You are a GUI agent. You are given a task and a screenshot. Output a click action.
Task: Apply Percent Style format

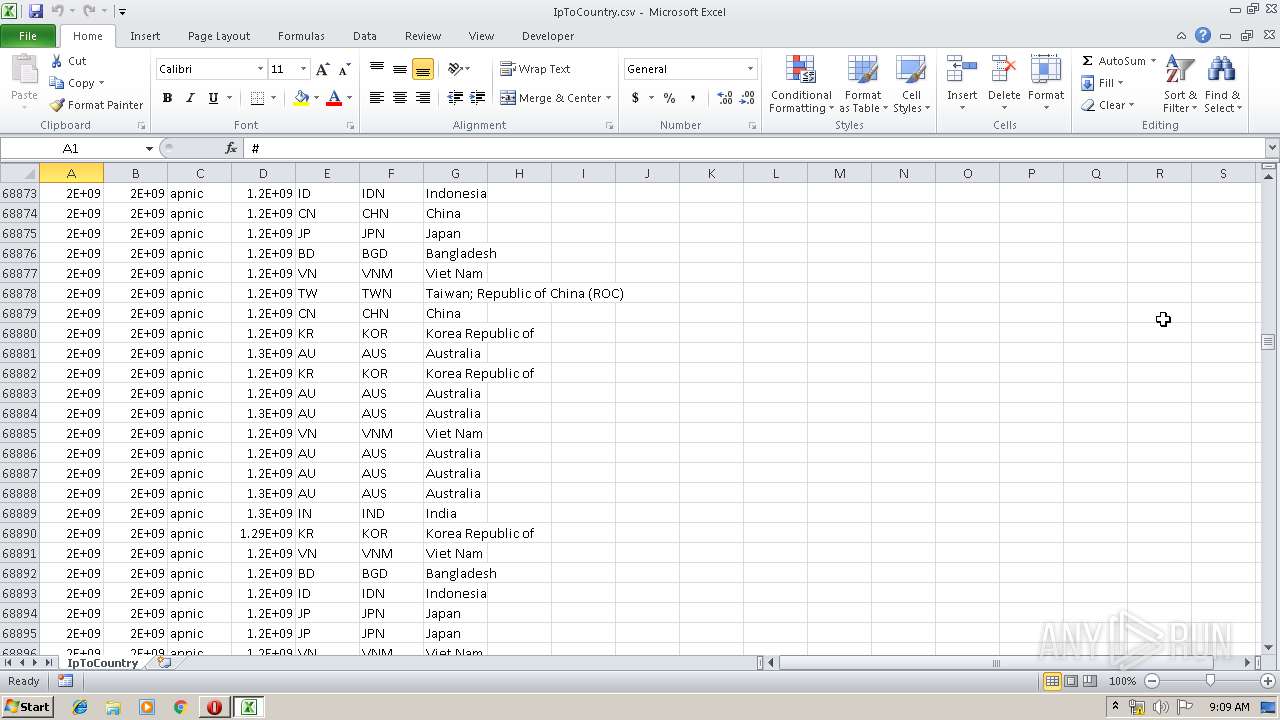(x=669, y=98)
